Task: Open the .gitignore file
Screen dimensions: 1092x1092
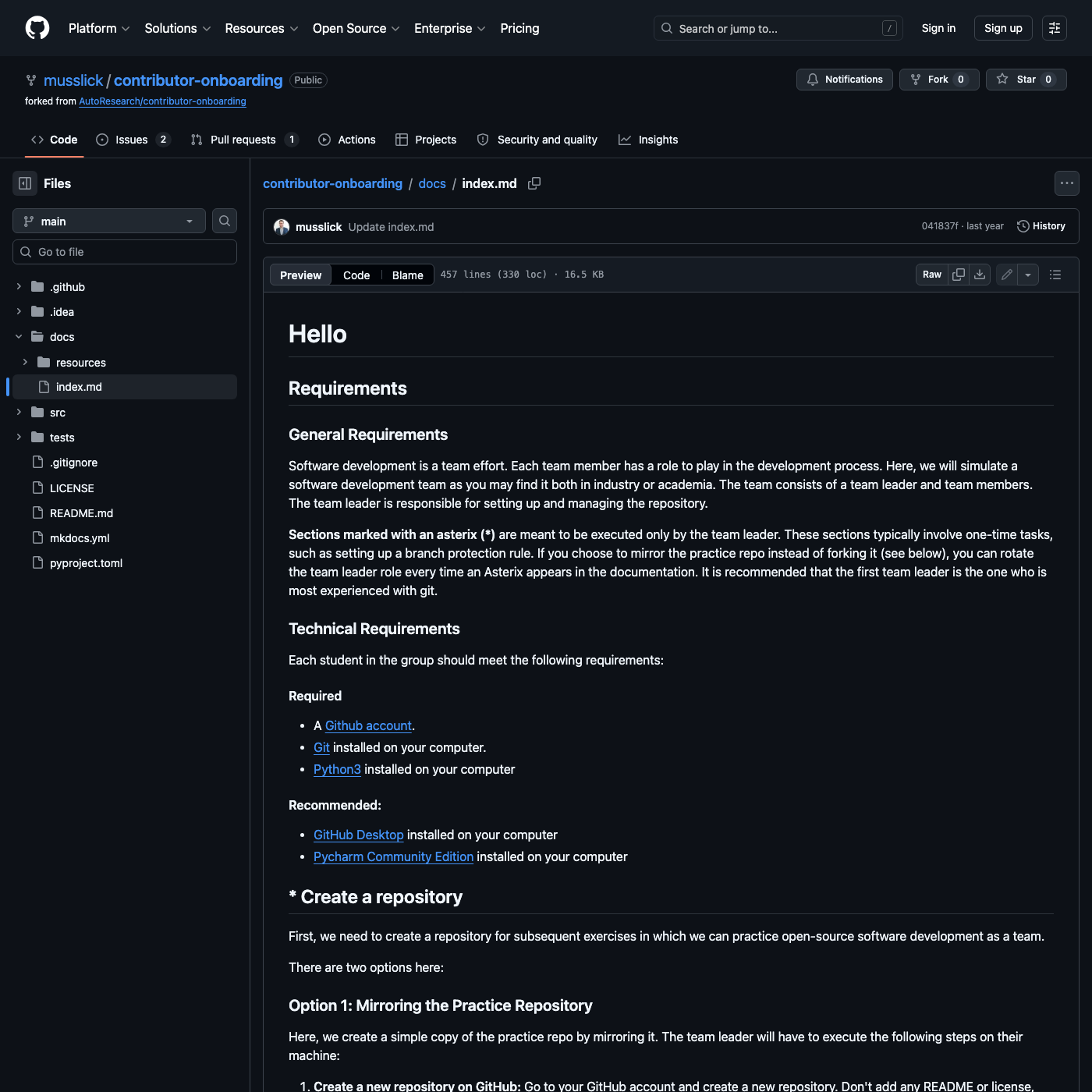Action: [73, 463]
